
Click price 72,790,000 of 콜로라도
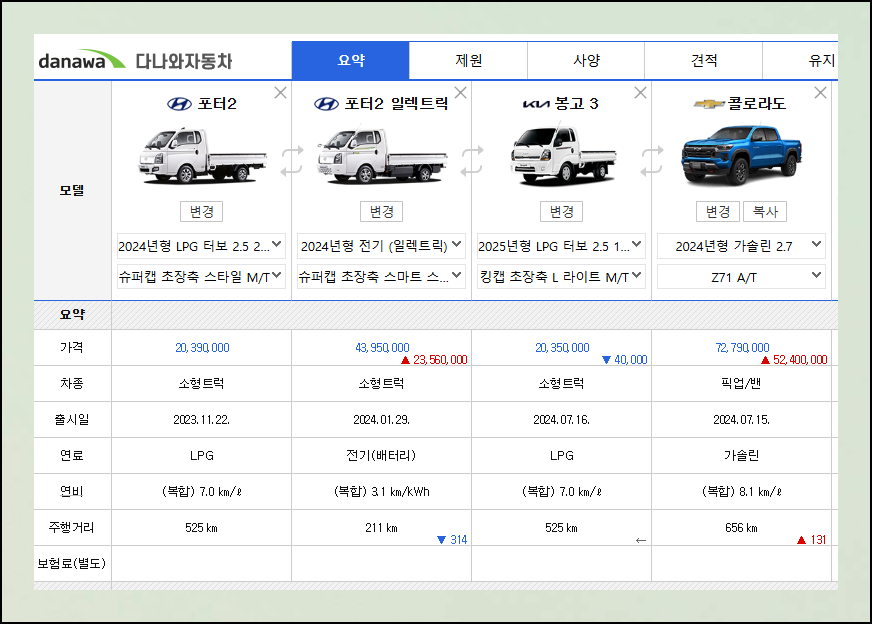point(742,348)
